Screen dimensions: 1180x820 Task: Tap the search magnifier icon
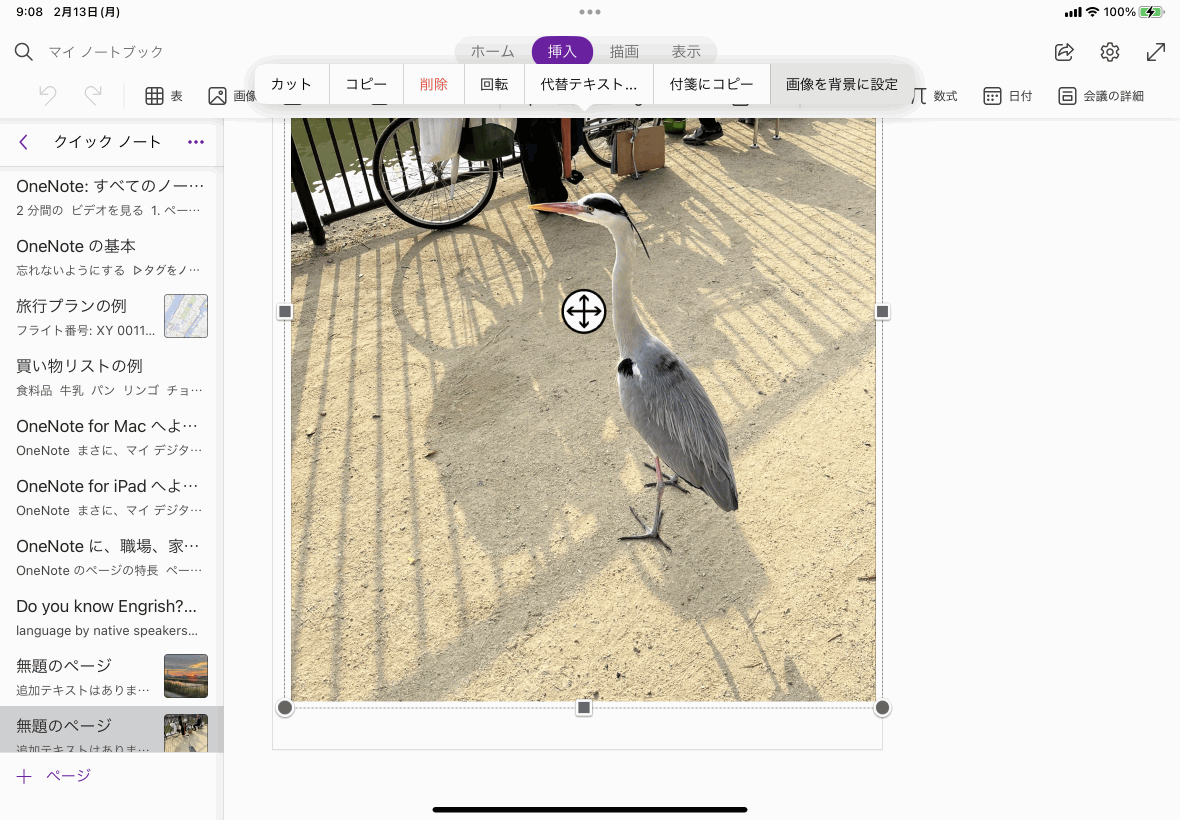[24, 52]
